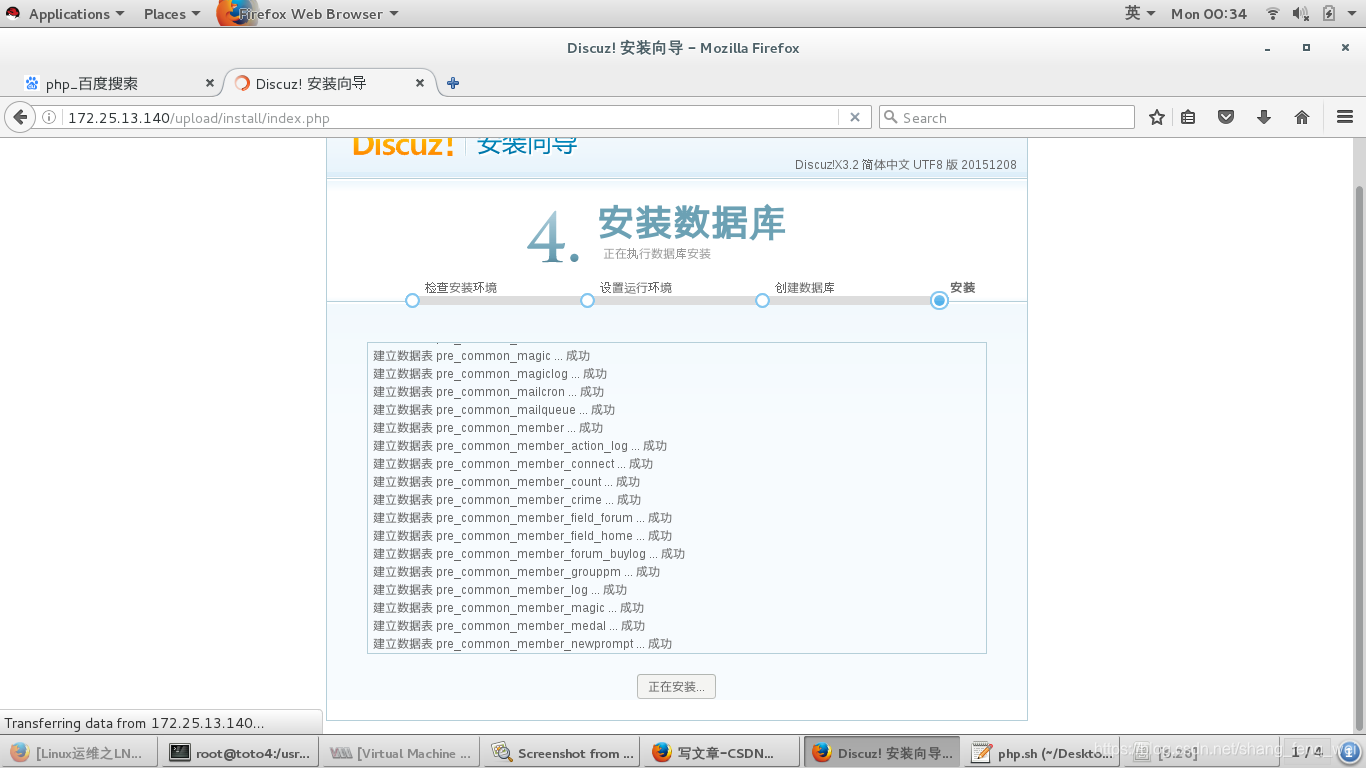This screenshot has height=768, width=1366.
Task: Click the 1 / 4 workspace switcher
Action: point(1307,752)
